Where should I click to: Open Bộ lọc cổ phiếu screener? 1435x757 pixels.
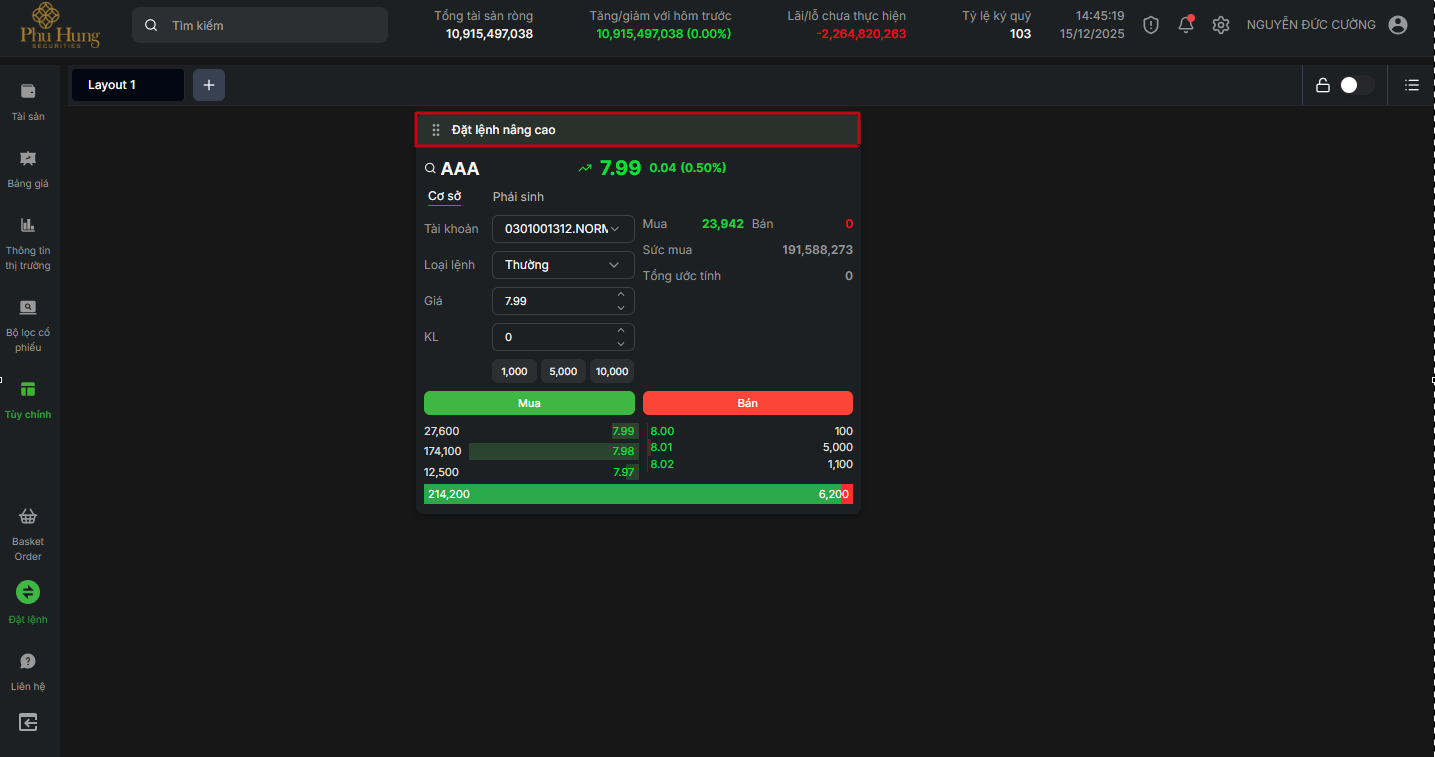tap(28, 308)
